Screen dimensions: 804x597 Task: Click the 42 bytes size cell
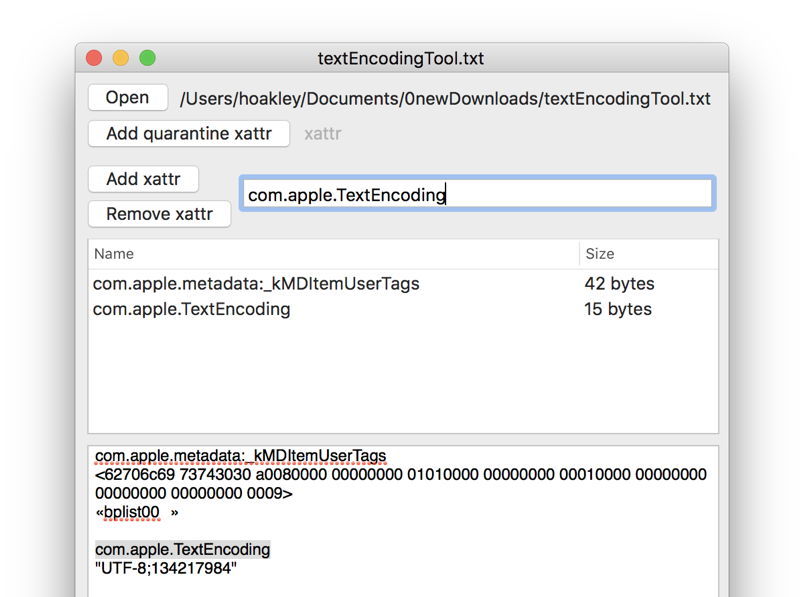(618, 284)
